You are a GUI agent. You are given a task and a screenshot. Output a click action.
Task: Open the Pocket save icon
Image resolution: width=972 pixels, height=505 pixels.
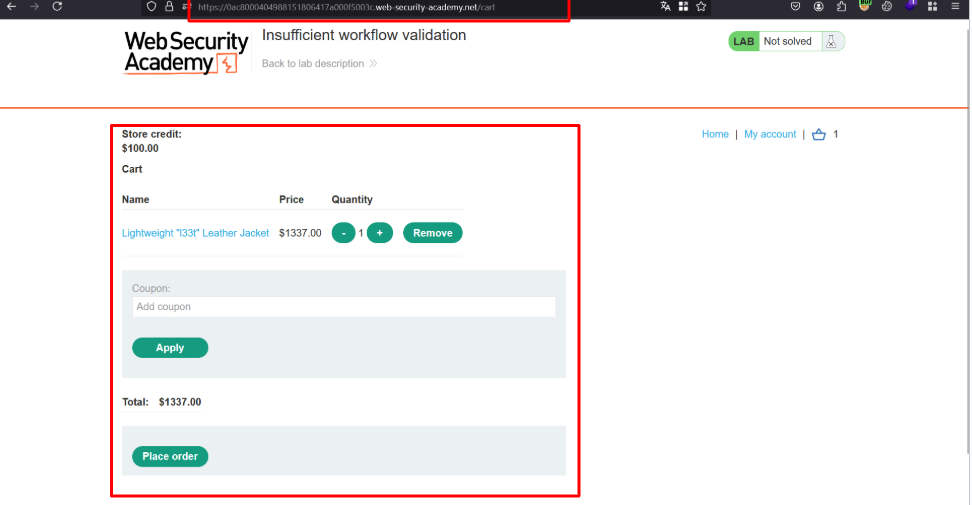click(x=795, y=6)
